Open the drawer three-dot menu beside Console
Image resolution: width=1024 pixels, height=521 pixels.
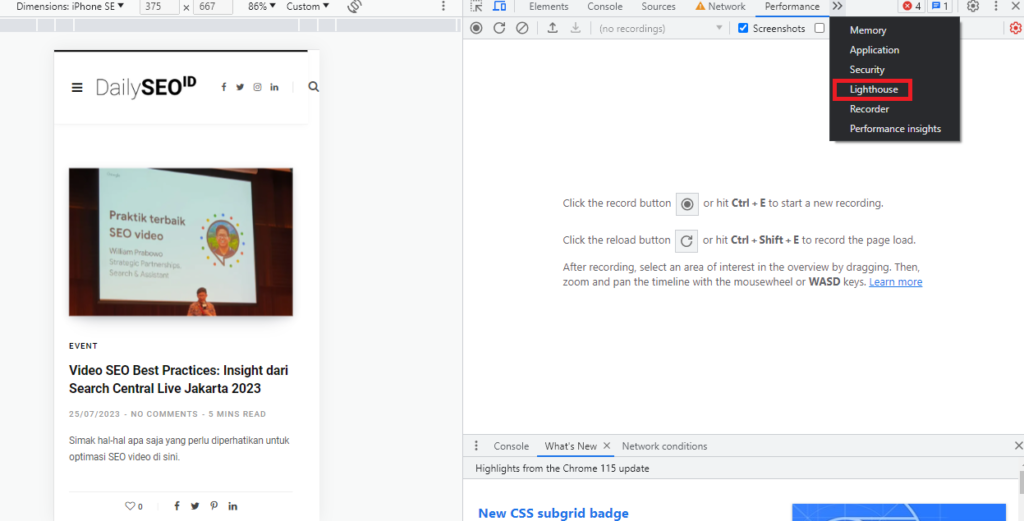coord(476,446)
